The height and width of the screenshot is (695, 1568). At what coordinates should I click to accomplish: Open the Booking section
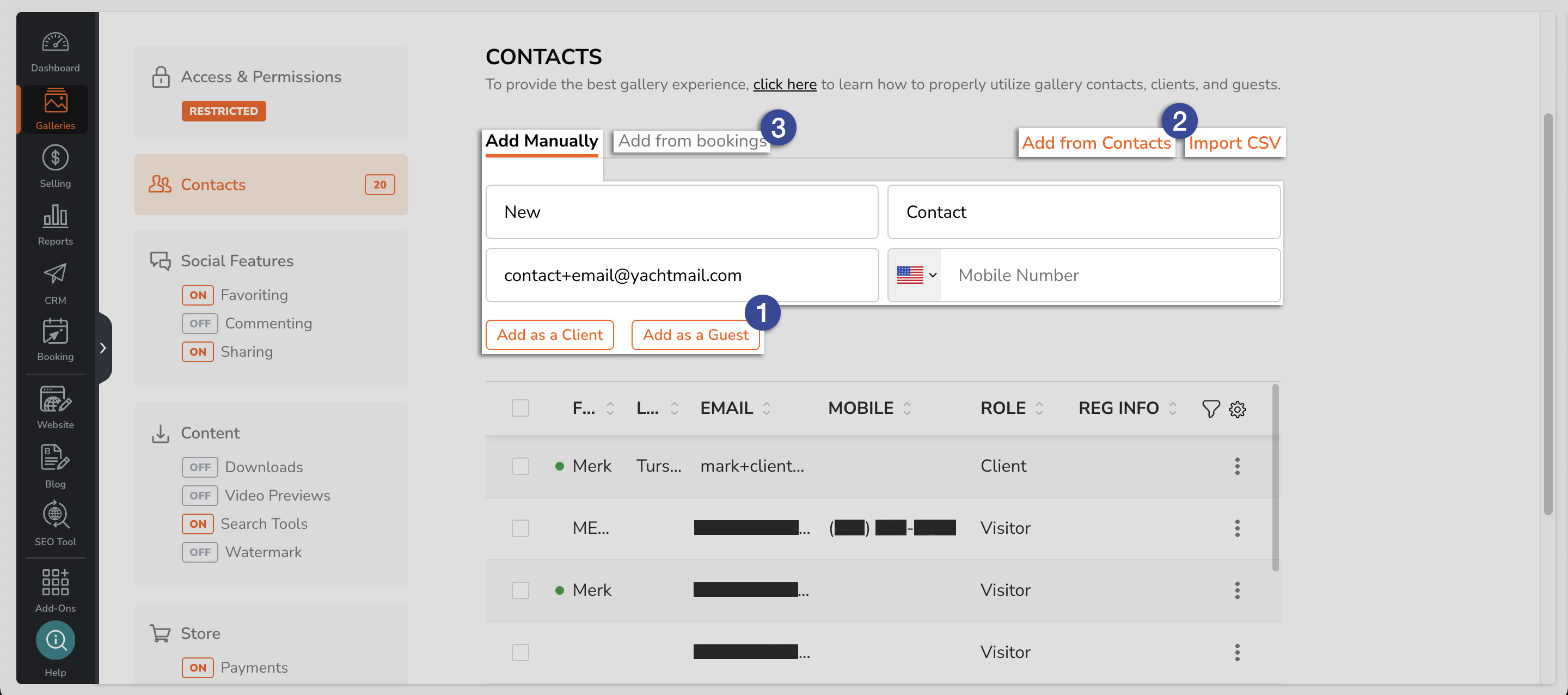click(x=55, y=340)
